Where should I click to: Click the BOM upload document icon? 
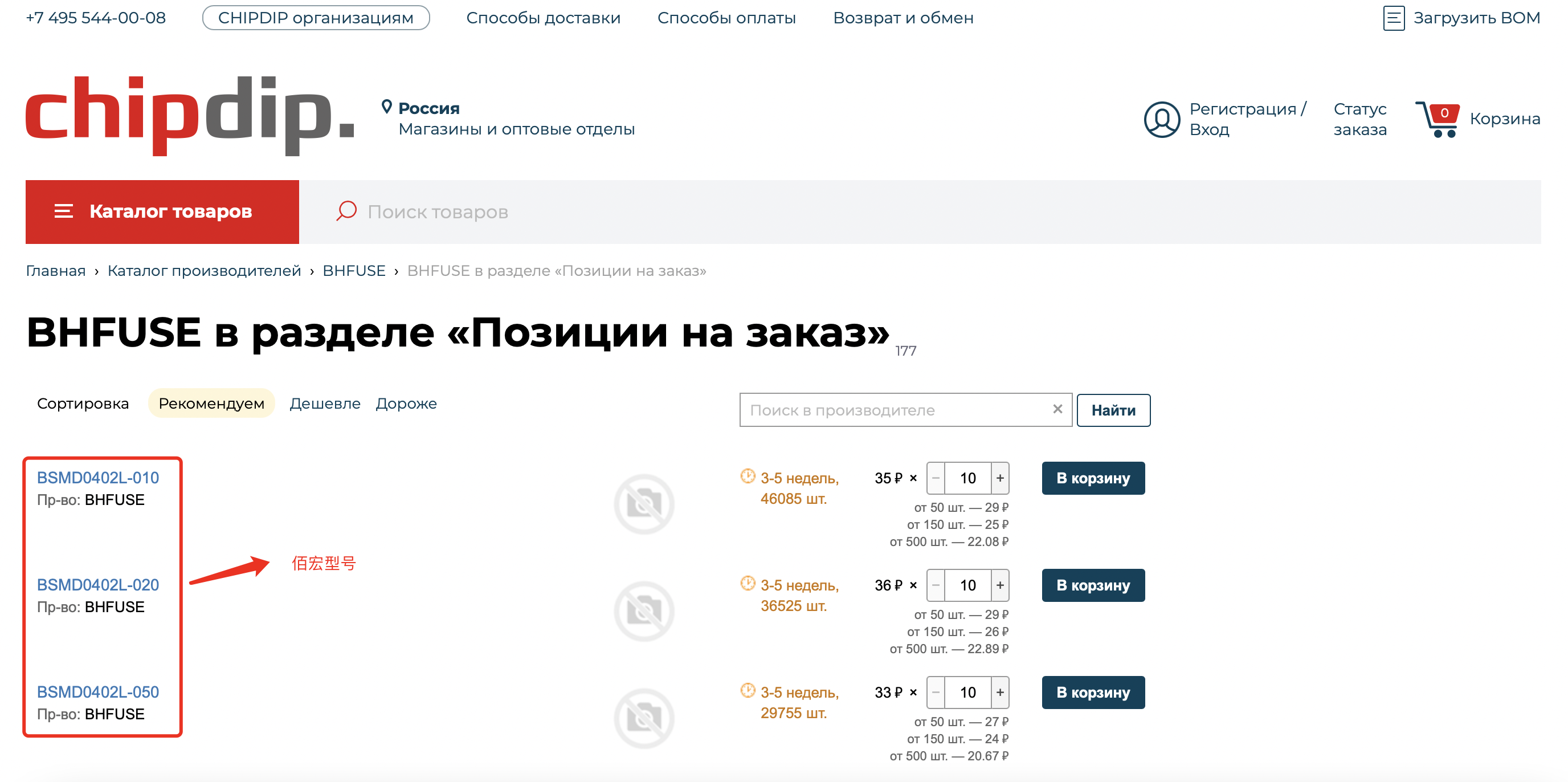(1393, 18)
